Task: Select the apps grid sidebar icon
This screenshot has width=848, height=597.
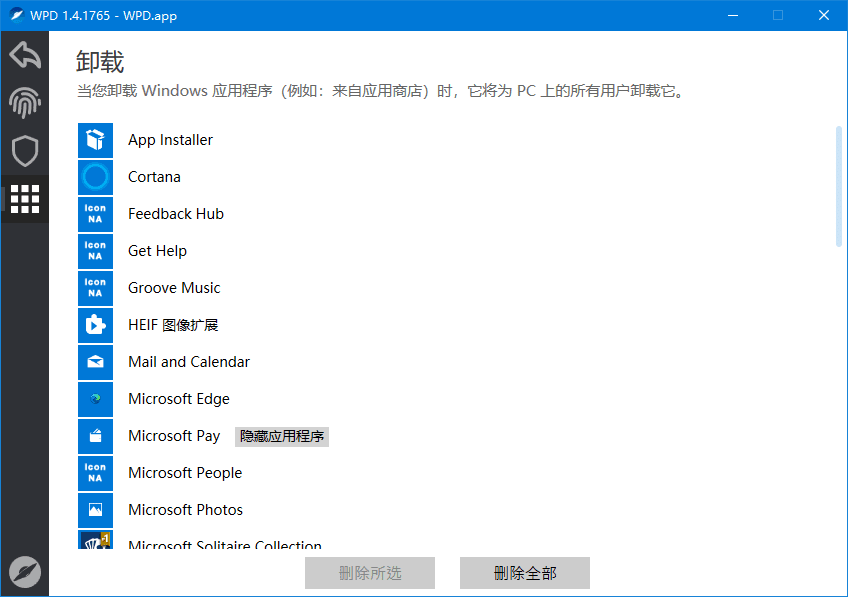Action: coord(25,199)
